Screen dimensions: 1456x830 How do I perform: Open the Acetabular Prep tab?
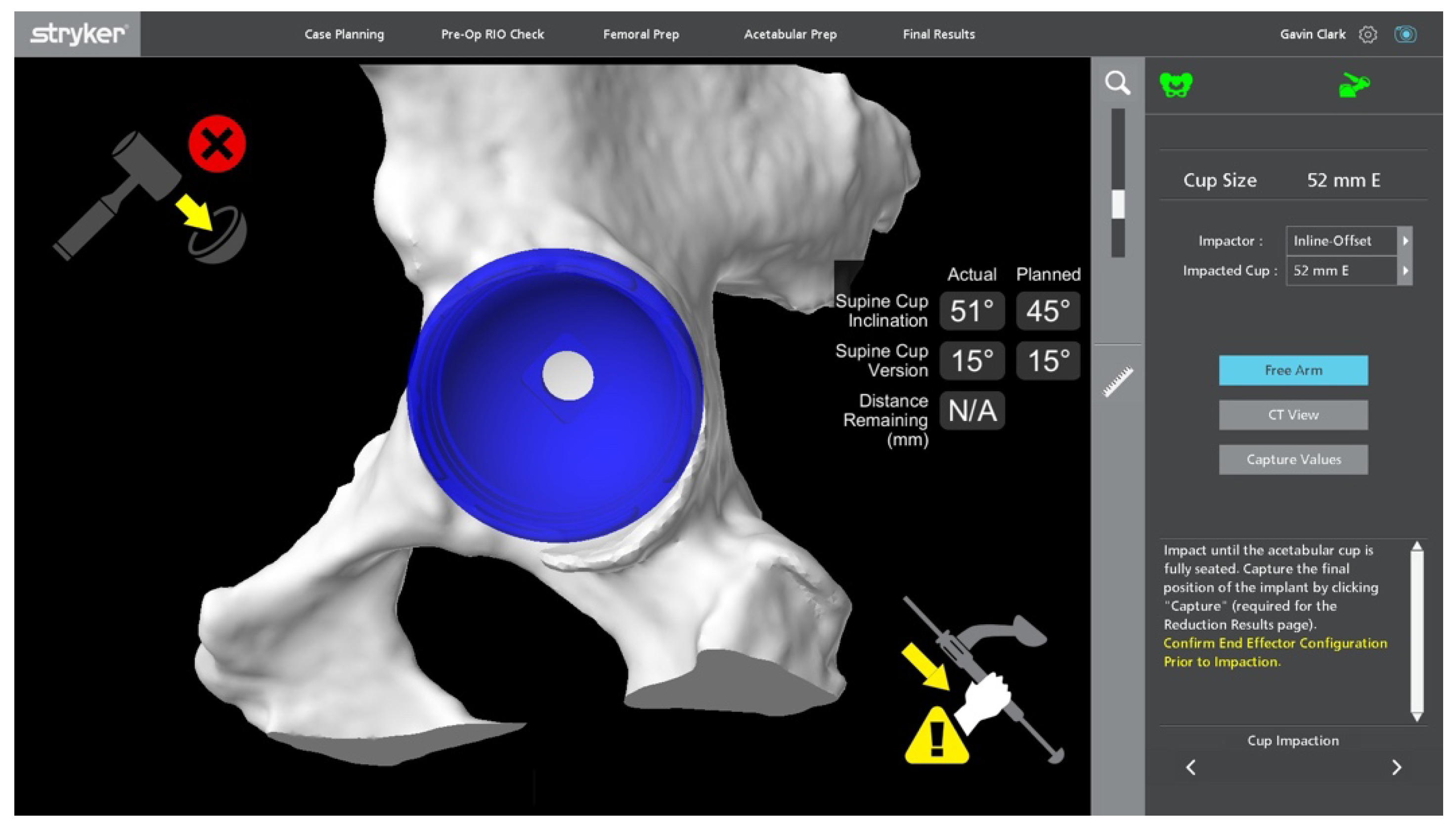[790, 35]
